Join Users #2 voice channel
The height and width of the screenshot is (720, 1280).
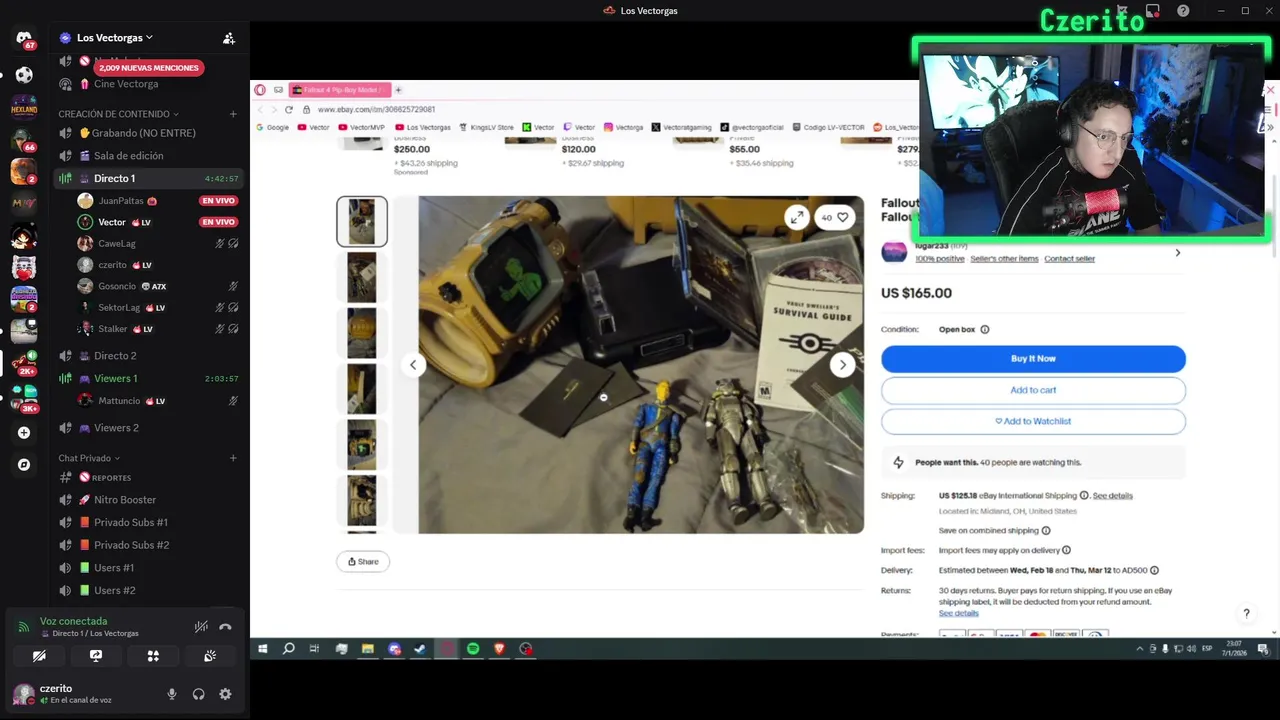click(148, 590)
